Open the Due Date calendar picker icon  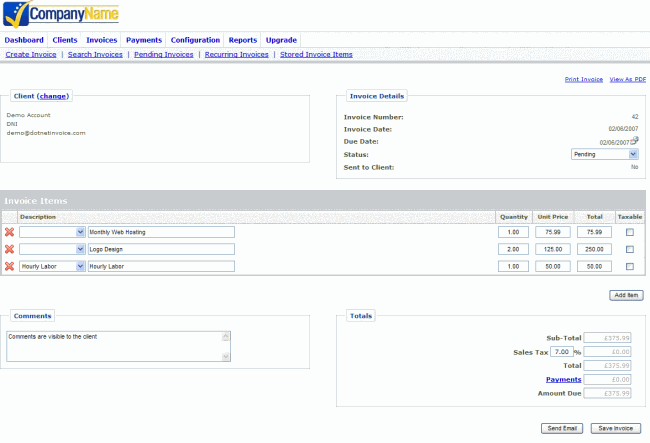point(635,140)
